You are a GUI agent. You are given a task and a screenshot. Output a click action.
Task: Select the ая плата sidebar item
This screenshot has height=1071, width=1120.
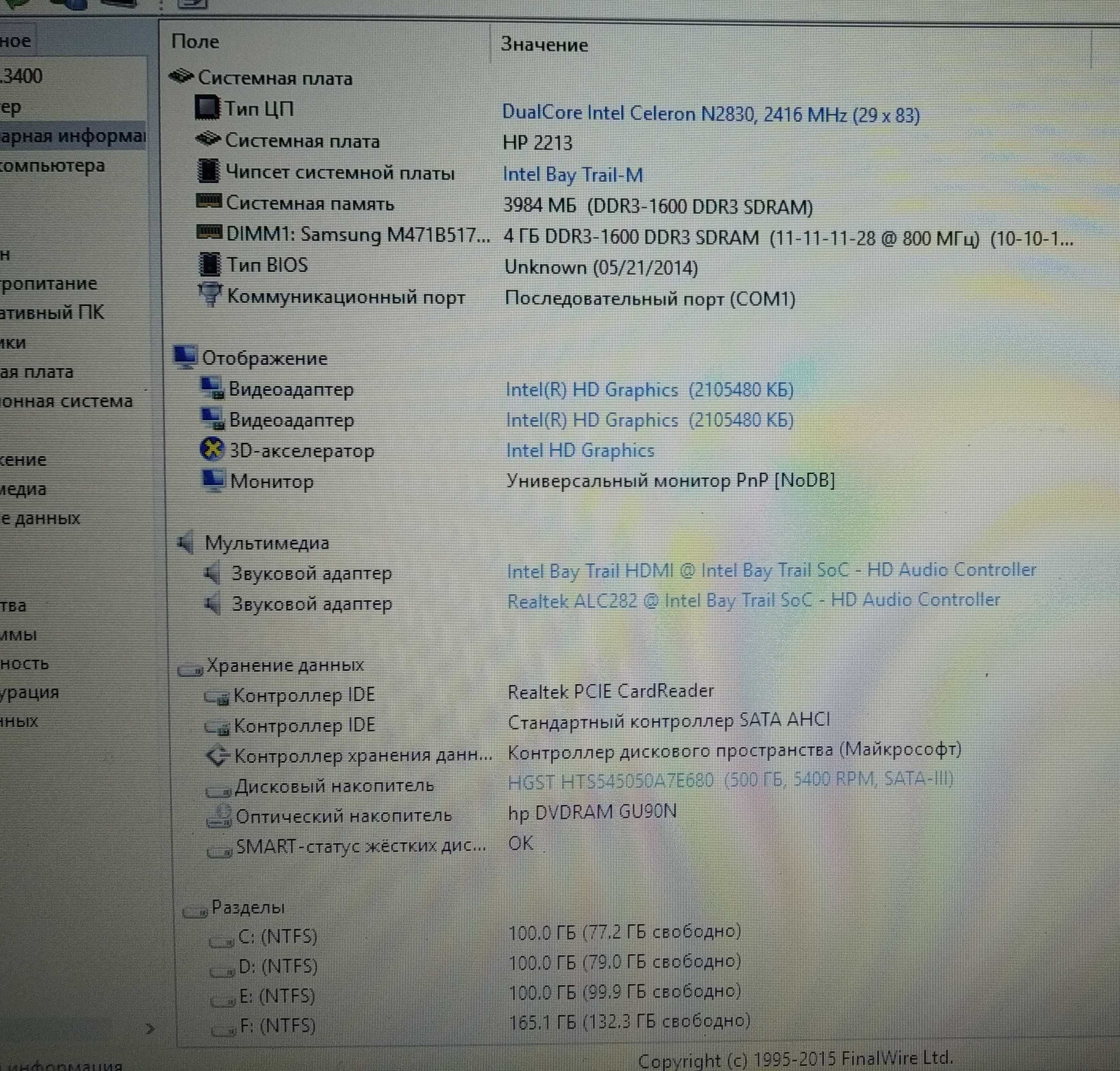[37, 372]
